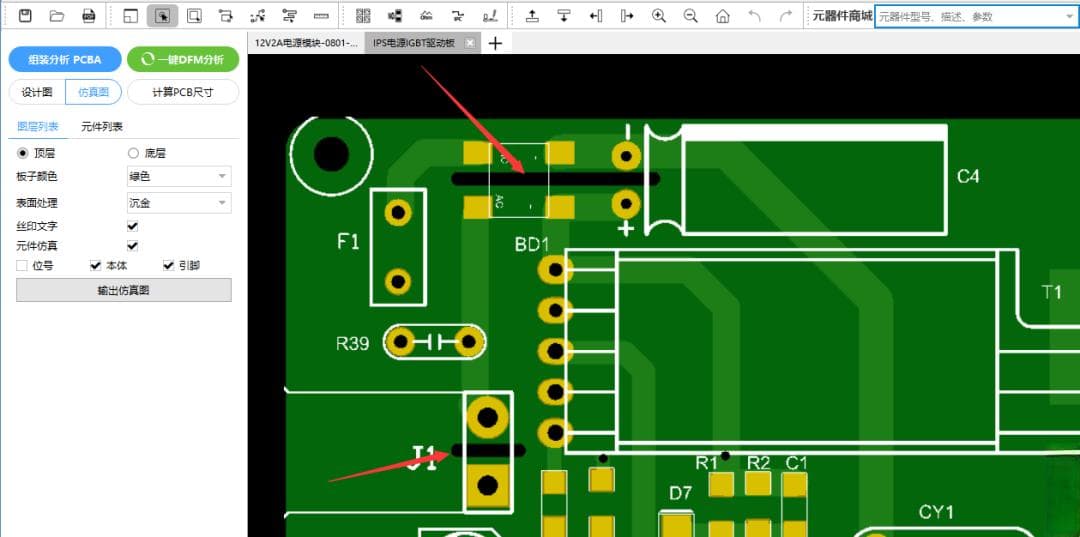This screenshot has width=1080, height=537.
Task: Open the Ohm impedance calculation tool
Action: pos(426,16)
